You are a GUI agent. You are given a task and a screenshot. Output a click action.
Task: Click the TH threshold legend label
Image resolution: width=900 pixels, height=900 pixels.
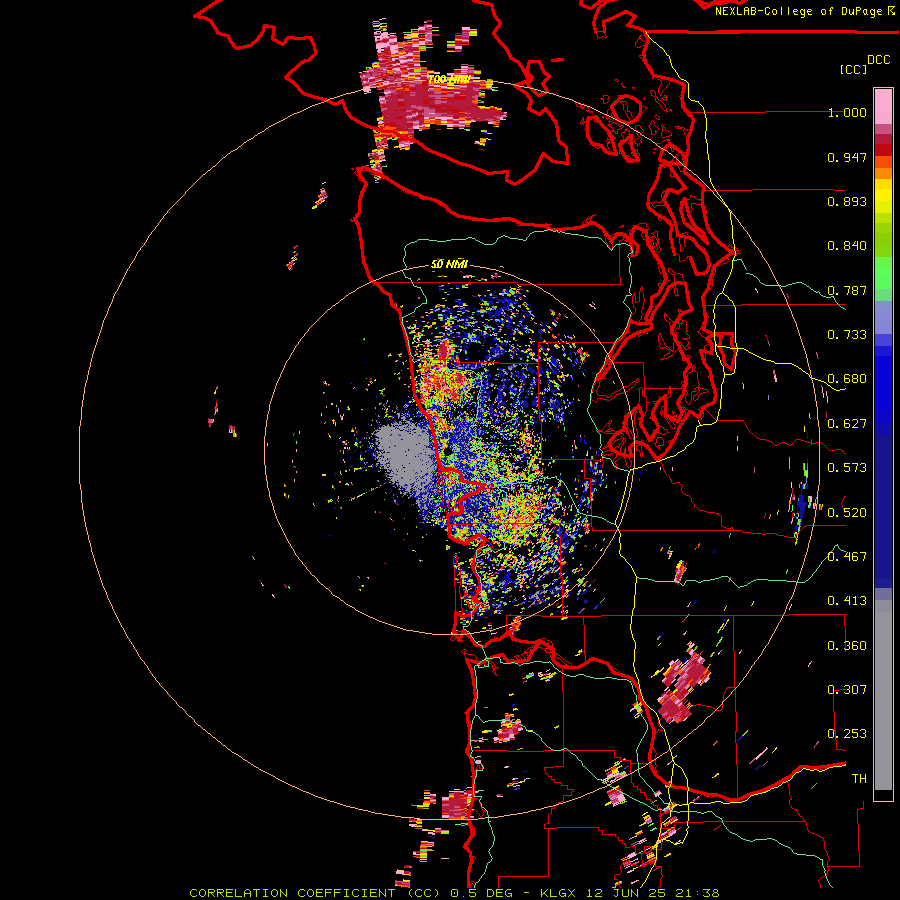pyautogui.click(x=859, y=779)
